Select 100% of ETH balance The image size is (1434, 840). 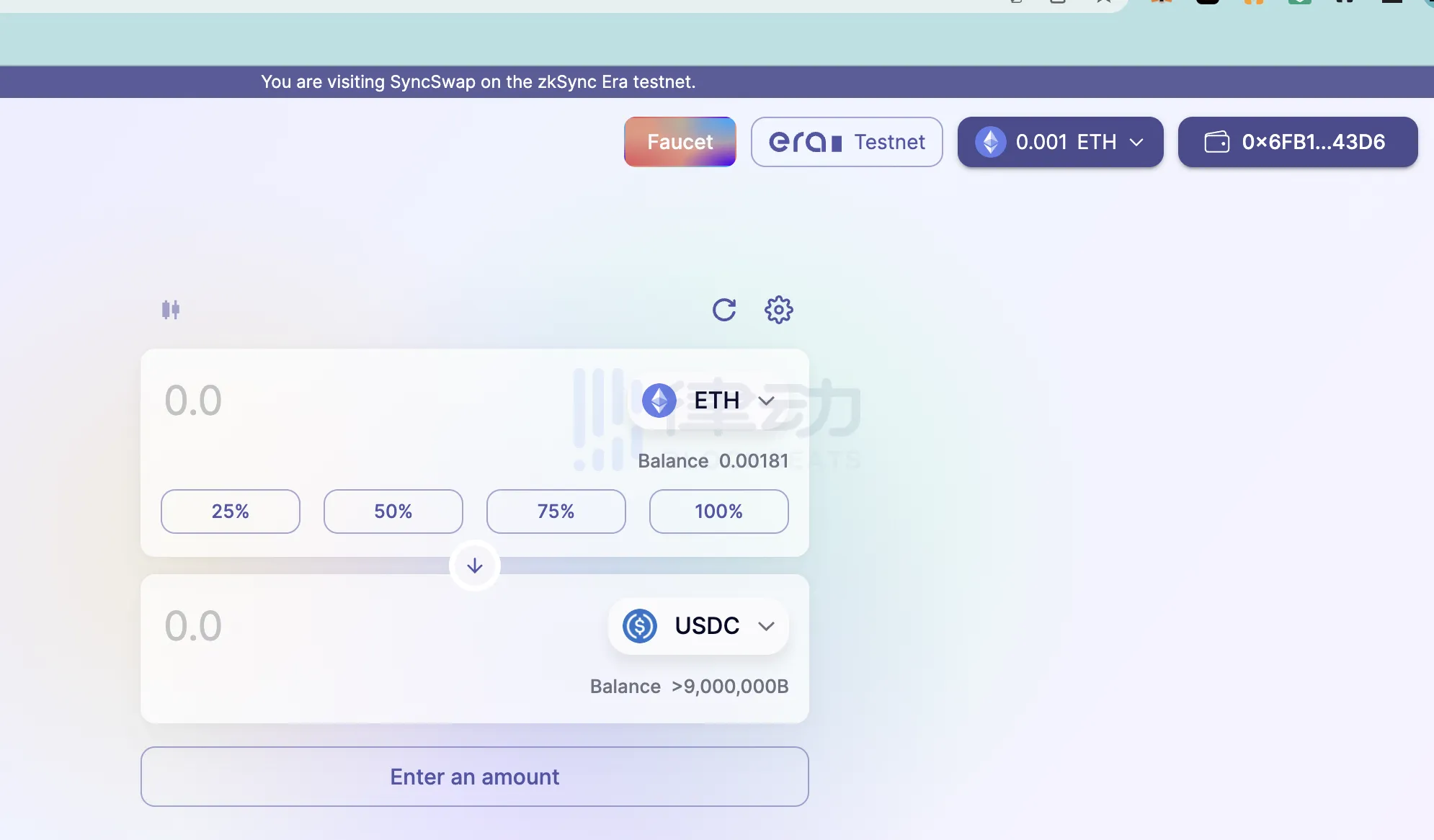click(x=718, y=510)
